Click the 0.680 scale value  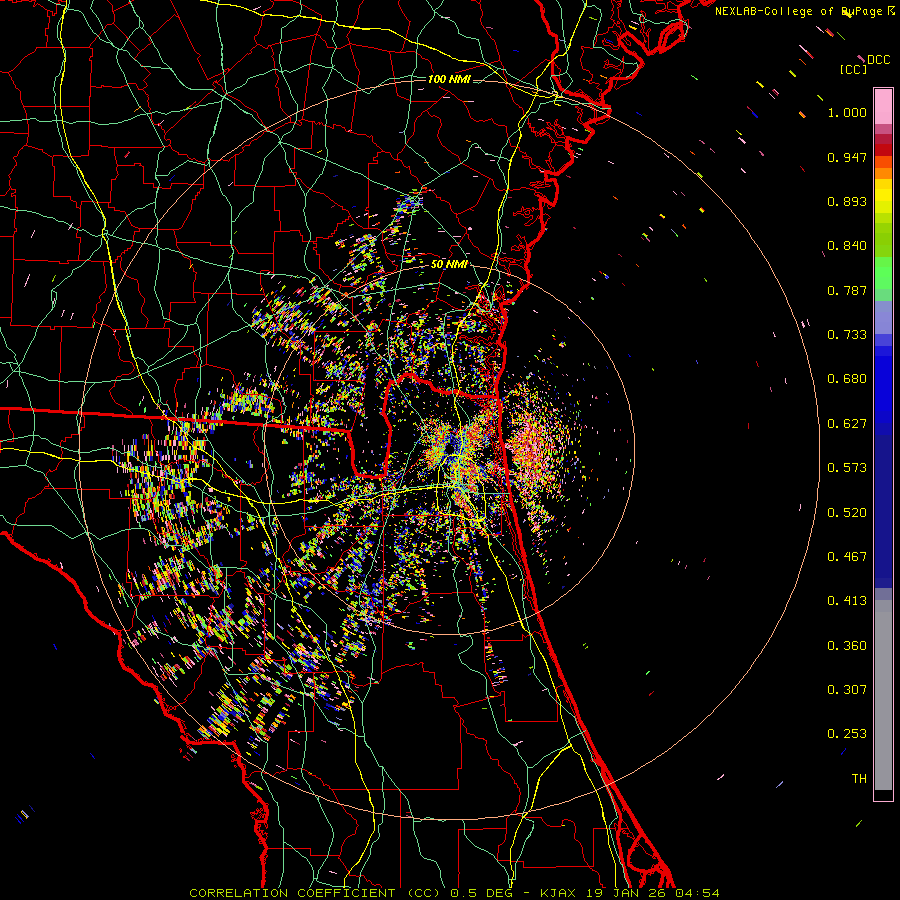pyautogui.click(x=847, y=379)
